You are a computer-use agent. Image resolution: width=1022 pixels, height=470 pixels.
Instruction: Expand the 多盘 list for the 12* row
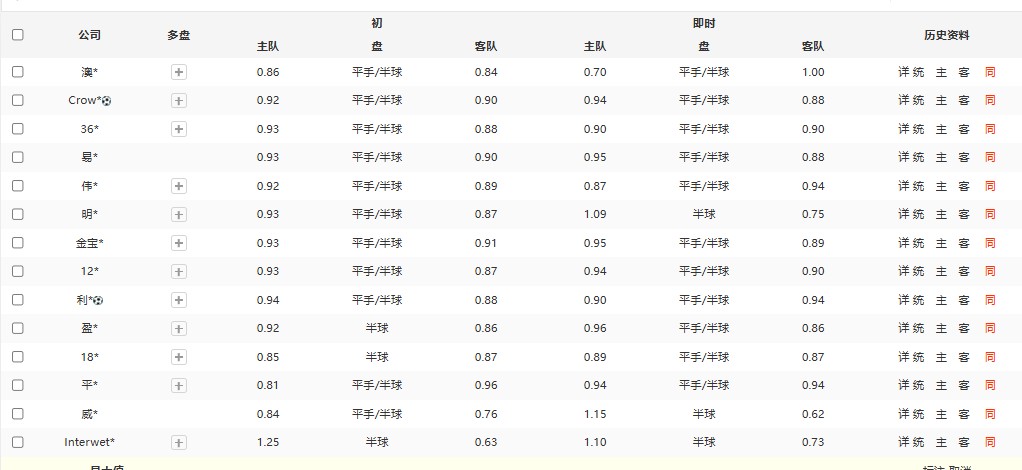[179, 271]
